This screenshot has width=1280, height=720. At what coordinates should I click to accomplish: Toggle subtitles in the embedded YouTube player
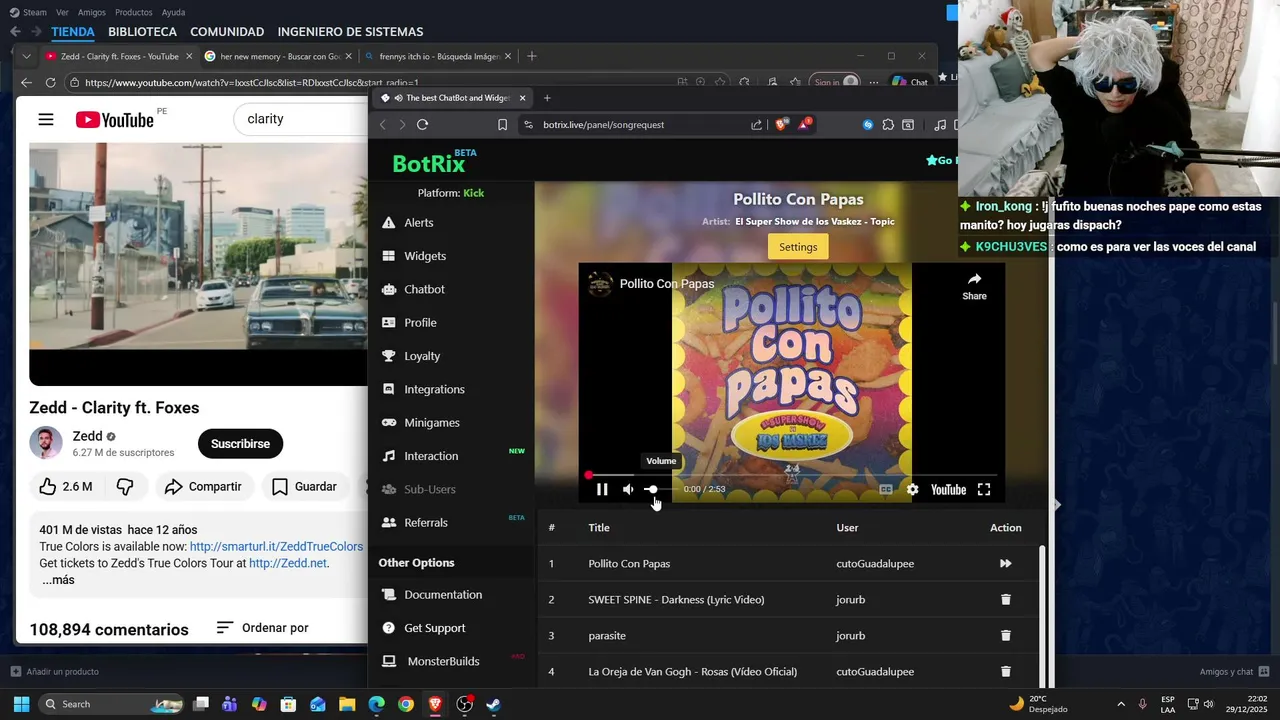(x=886, y=489)
